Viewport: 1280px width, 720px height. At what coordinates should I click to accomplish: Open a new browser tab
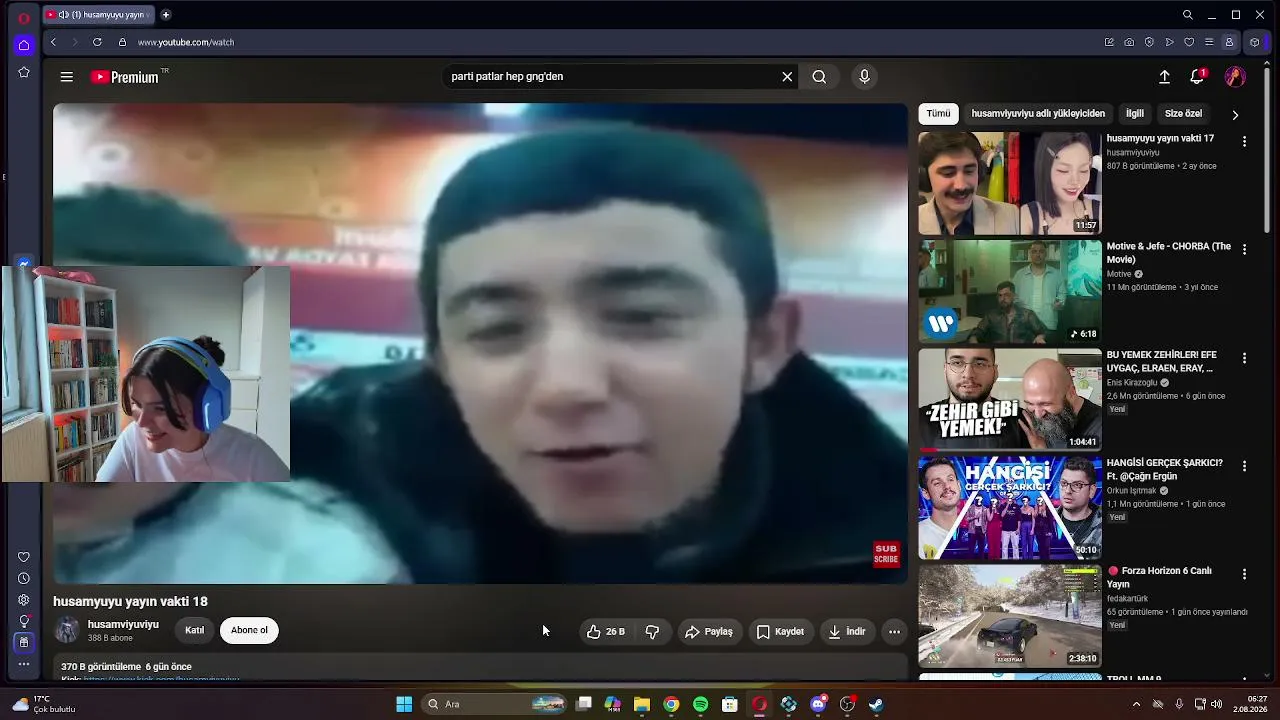(166, 15)
